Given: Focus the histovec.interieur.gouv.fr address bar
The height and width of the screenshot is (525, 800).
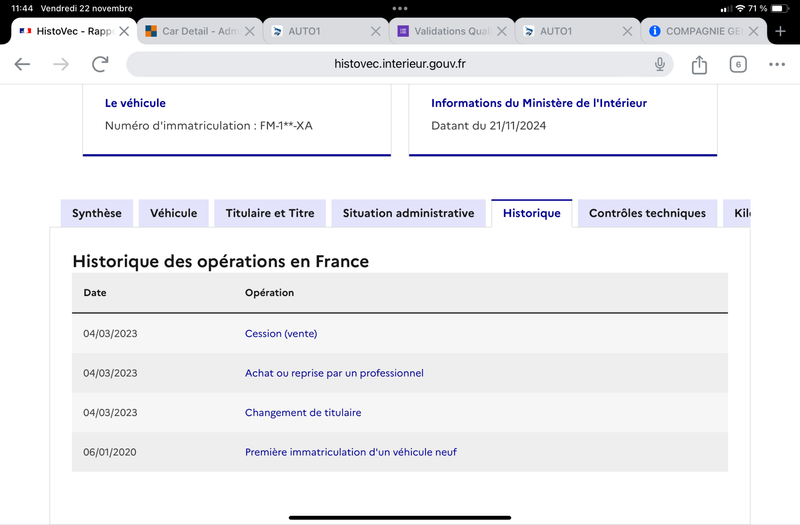Looking at the screenshot, I should (x=399, y=64).
